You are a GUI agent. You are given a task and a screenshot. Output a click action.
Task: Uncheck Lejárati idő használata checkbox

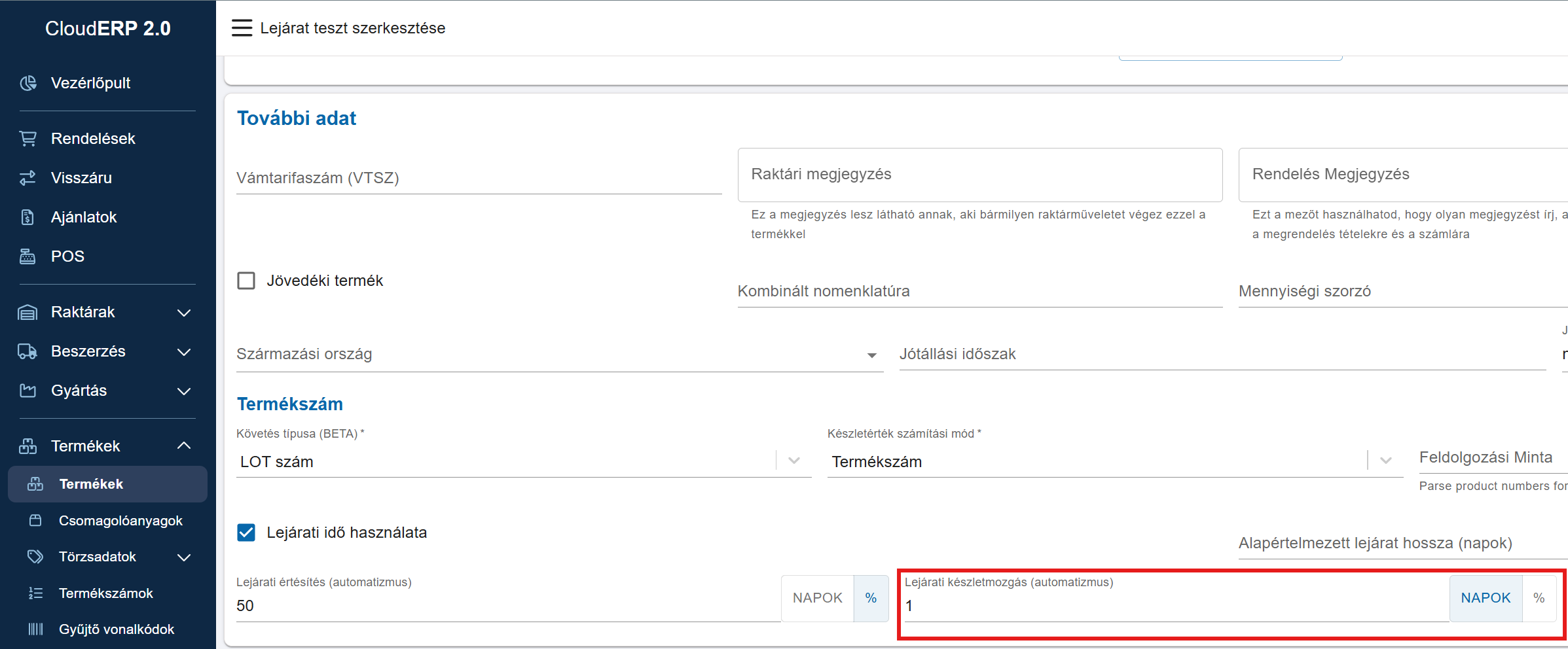click(246, 533)
